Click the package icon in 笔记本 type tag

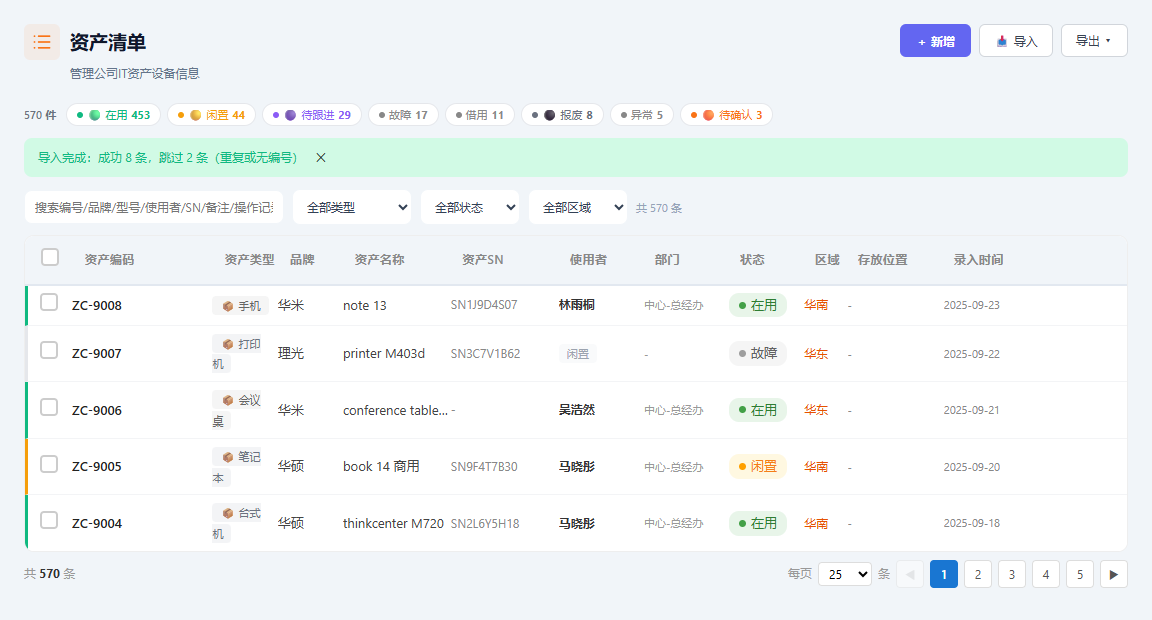[x=228, y=457]
